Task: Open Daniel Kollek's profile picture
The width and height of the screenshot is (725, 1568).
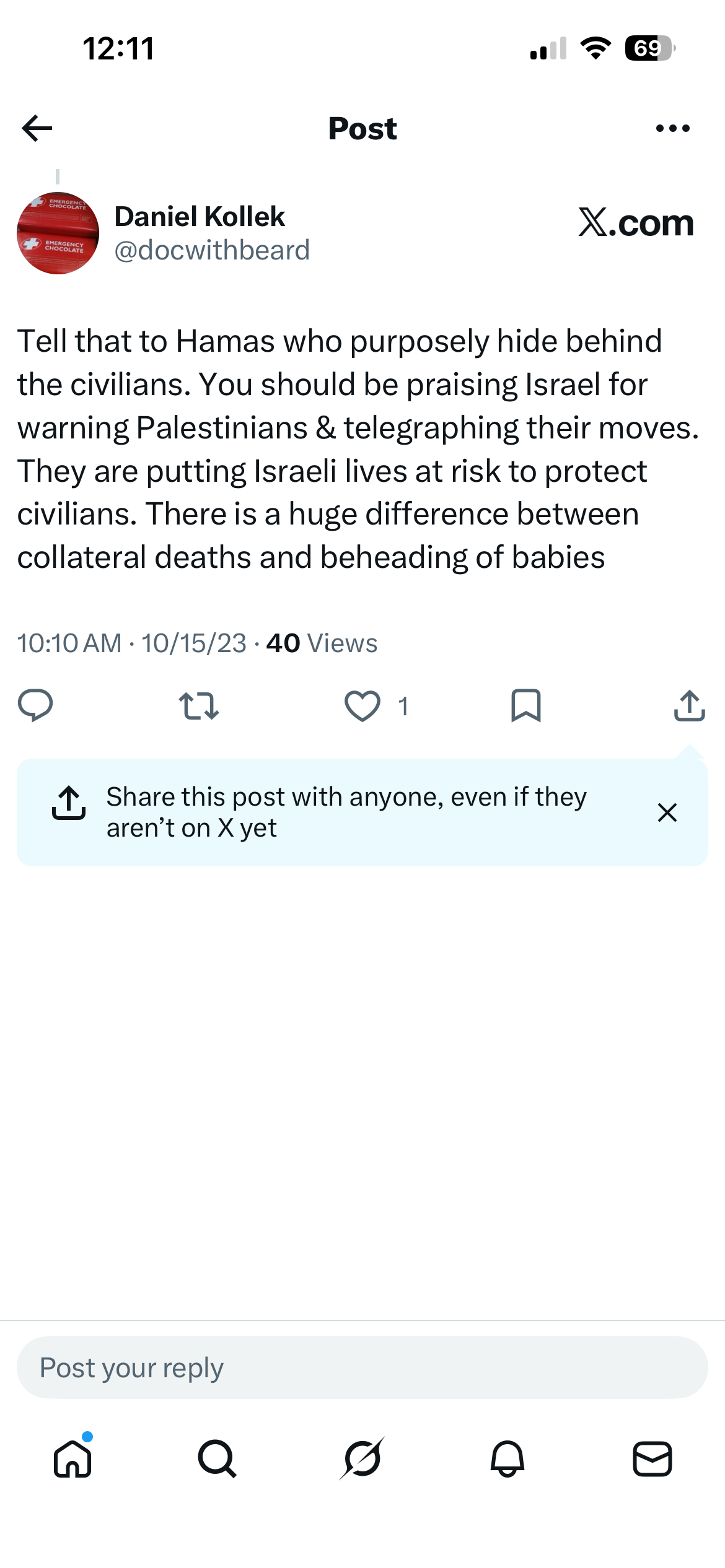Action: coord(58,233)
